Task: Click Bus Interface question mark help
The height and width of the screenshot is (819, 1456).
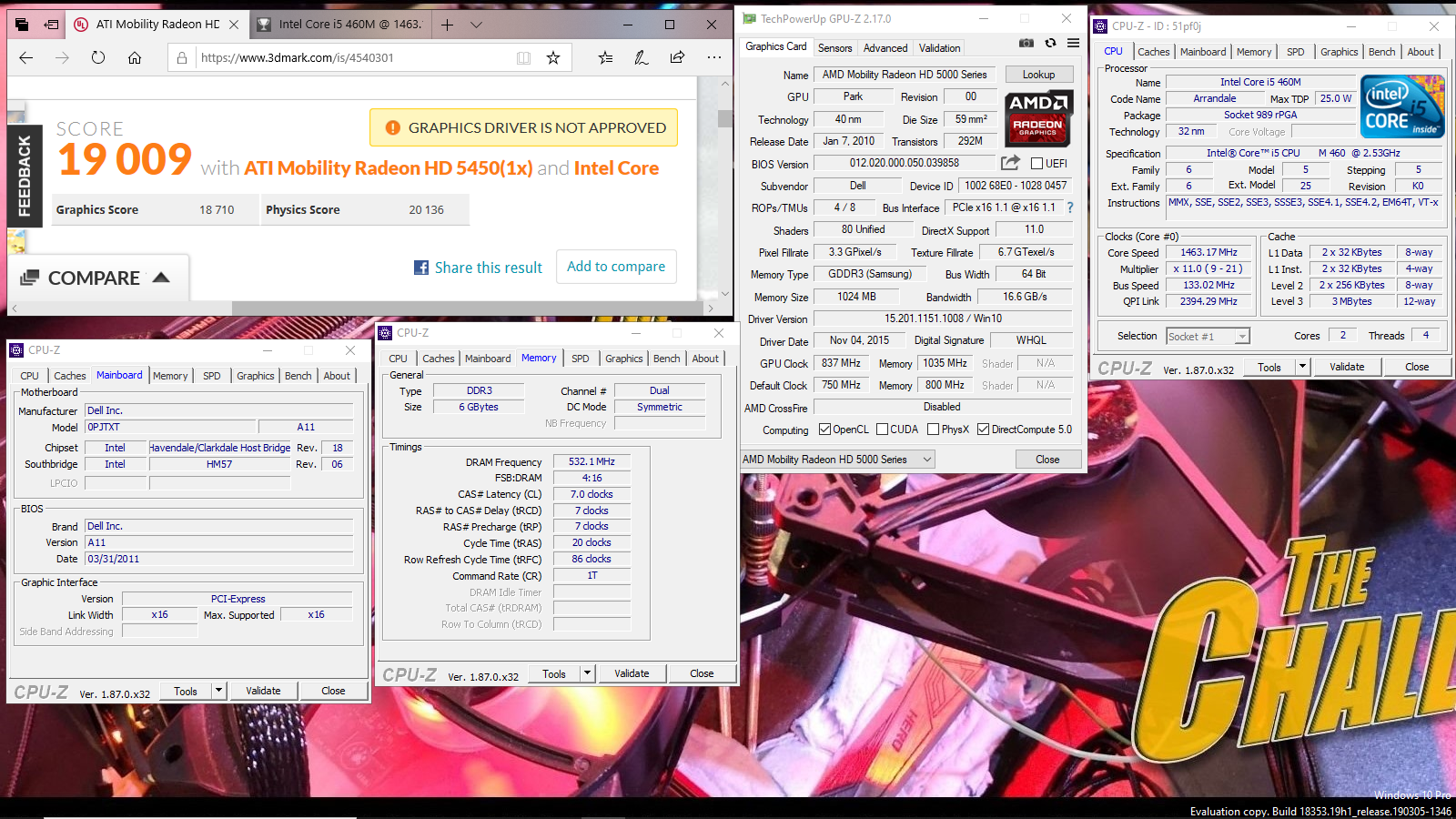Action: 1070,207
